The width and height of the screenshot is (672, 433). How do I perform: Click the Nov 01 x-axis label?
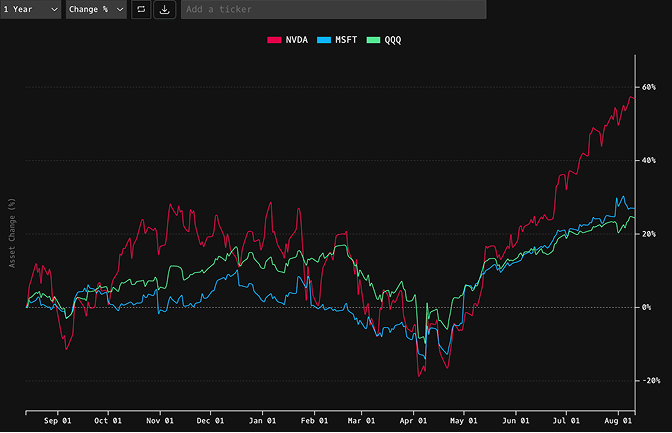(160, 421)
